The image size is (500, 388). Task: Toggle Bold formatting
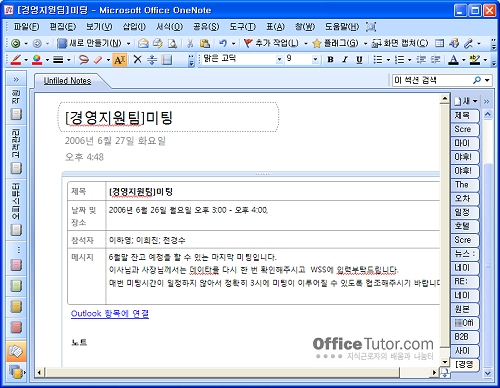click(x=330, y=60)
